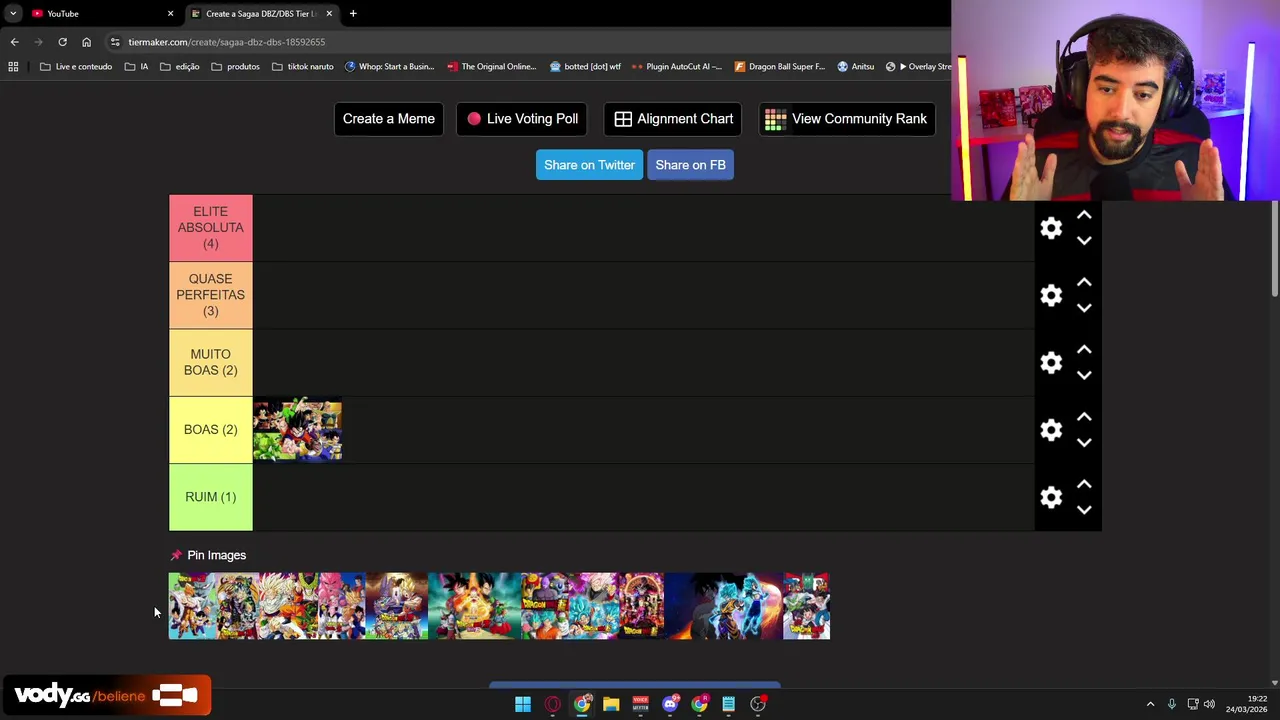The image size is (1280, 720).
Task: Move MUITO BOAS row up with its arrow
Action: [1084, 350]
